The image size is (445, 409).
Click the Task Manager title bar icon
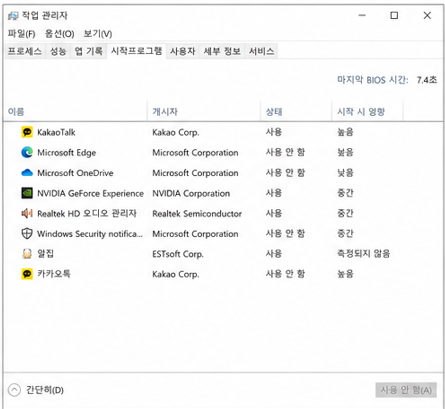[13, 15]
